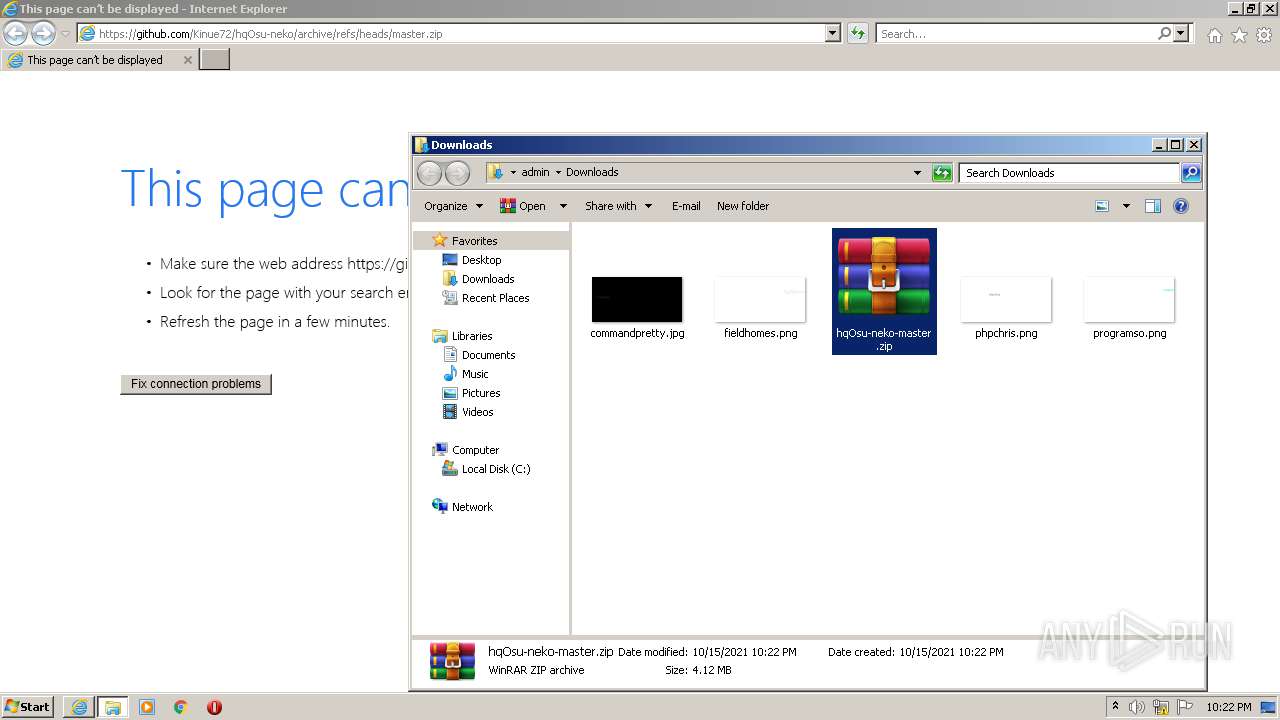Open recent pages dropdown next to IE forward button

[x=65, y=34]
